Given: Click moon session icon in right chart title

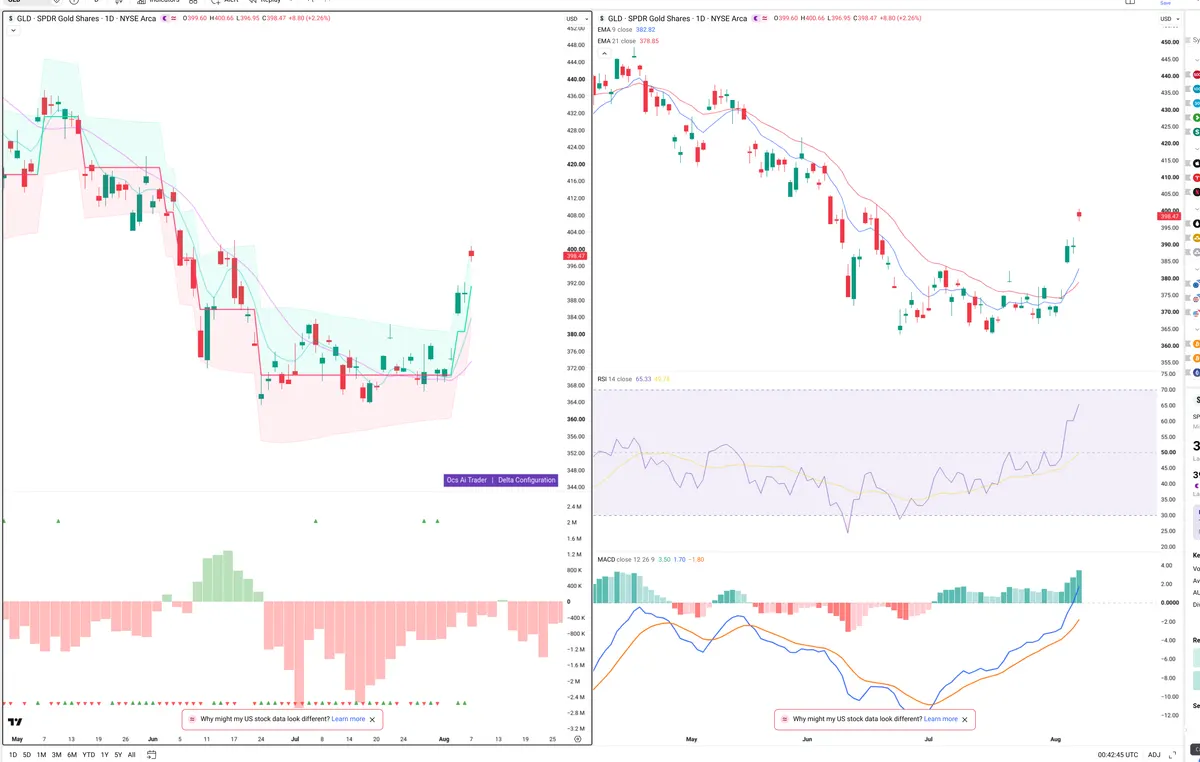Looking at the screenshot, I should click(x=758, y=18).
